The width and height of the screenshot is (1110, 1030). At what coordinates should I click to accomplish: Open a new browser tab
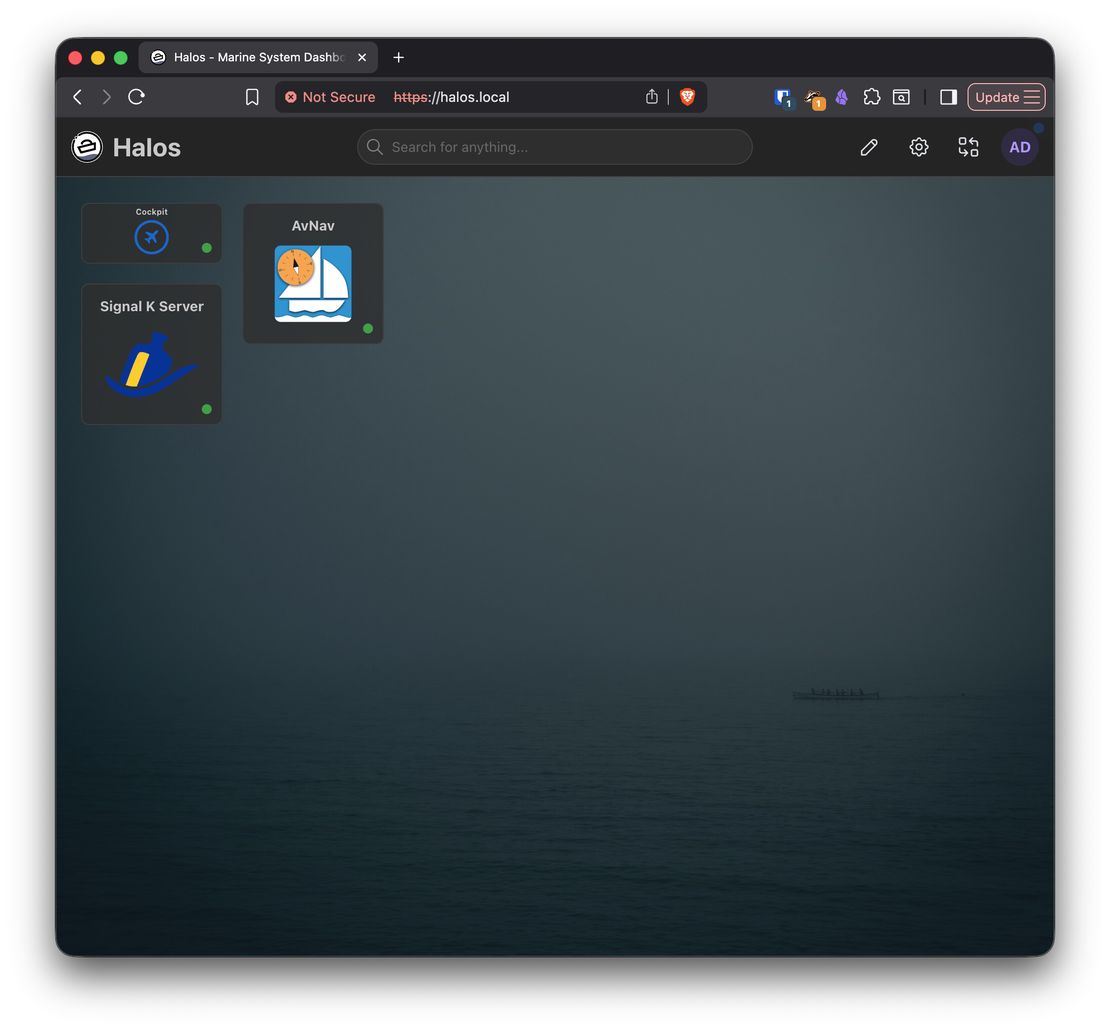coord(398,57)
